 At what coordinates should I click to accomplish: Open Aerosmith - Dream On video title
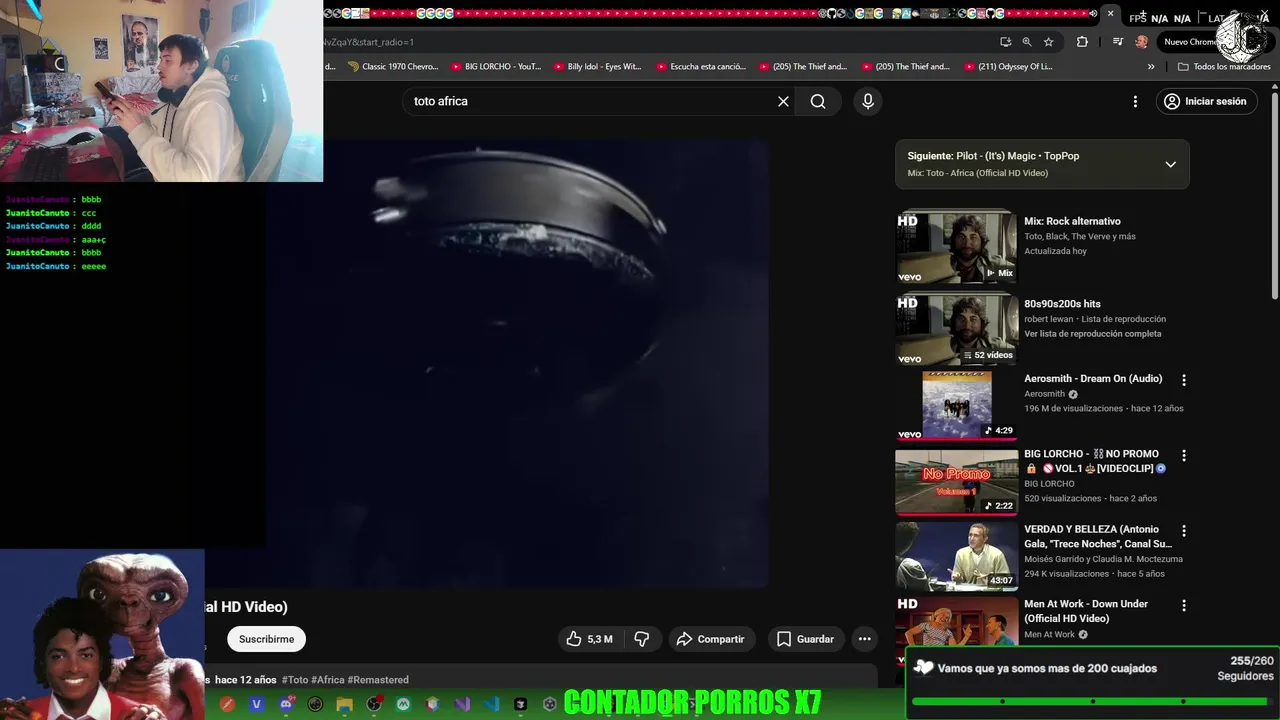pos(1093,379)
